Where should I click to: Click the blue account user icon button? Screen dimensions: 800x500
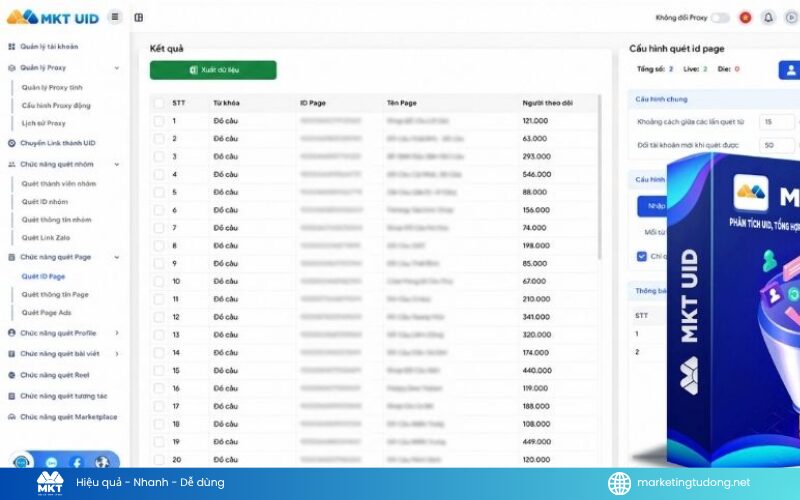pos(790,70)
